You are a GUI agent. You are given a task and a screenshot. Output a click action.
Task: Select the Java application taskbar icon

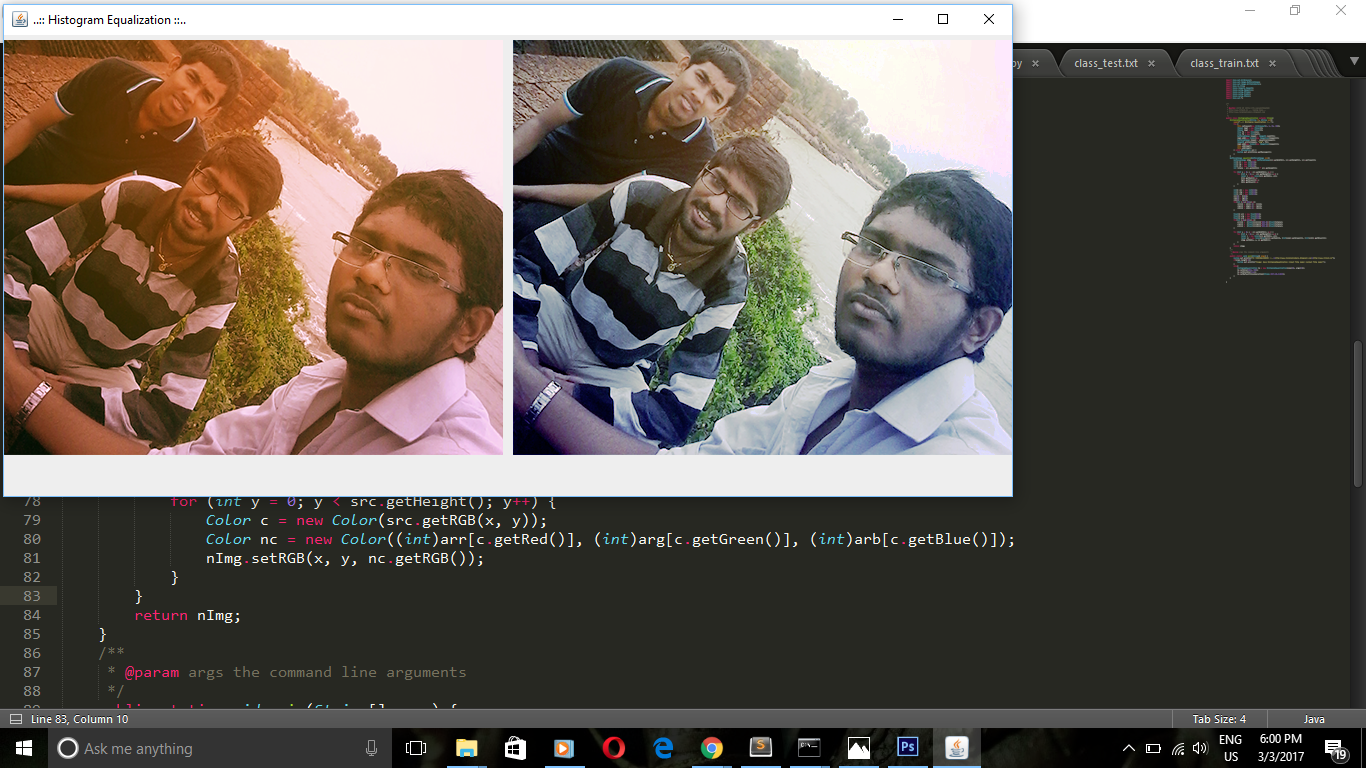point(957,748)
